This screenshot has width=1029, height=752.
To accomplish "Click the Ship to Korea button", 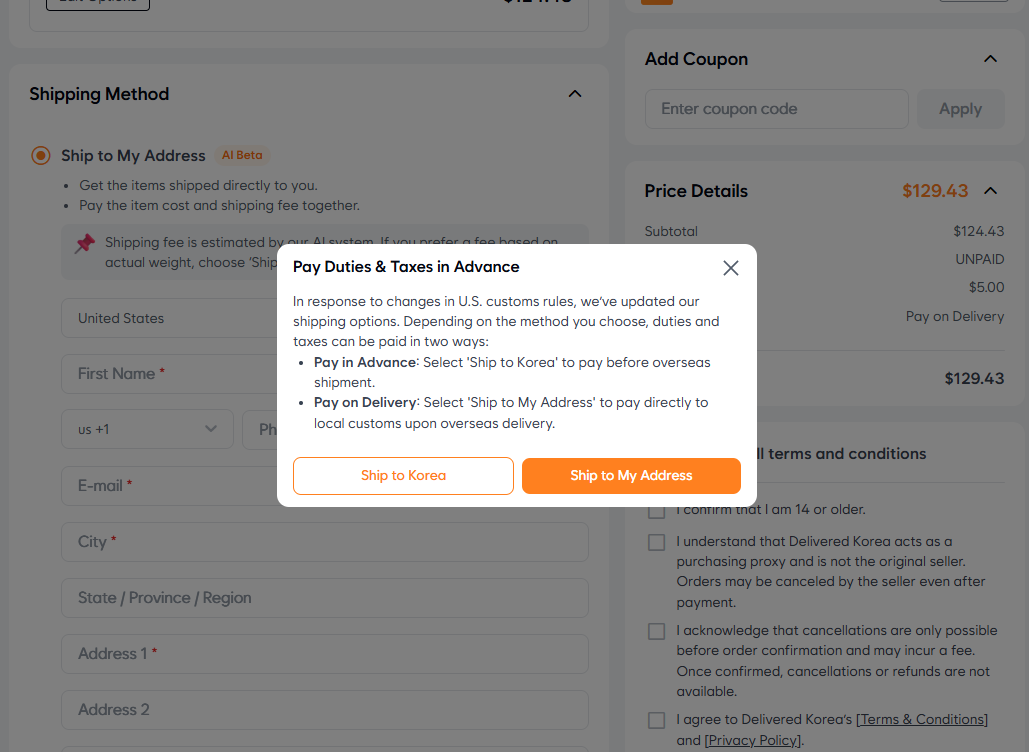I will pos(403,476).
